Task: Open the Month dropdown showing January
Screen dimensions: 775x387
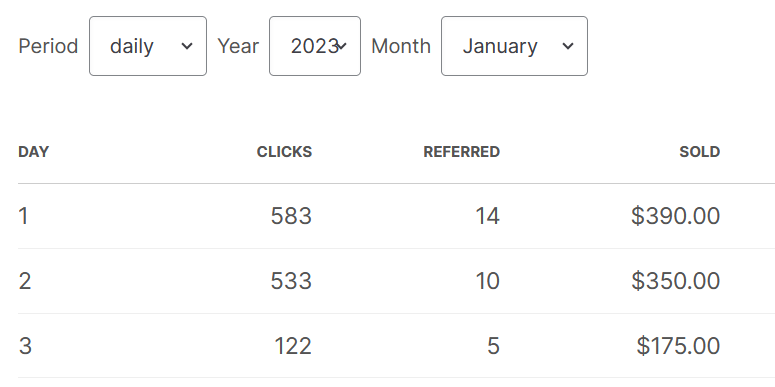Action: pyautogui.click(x=514, y=46)
